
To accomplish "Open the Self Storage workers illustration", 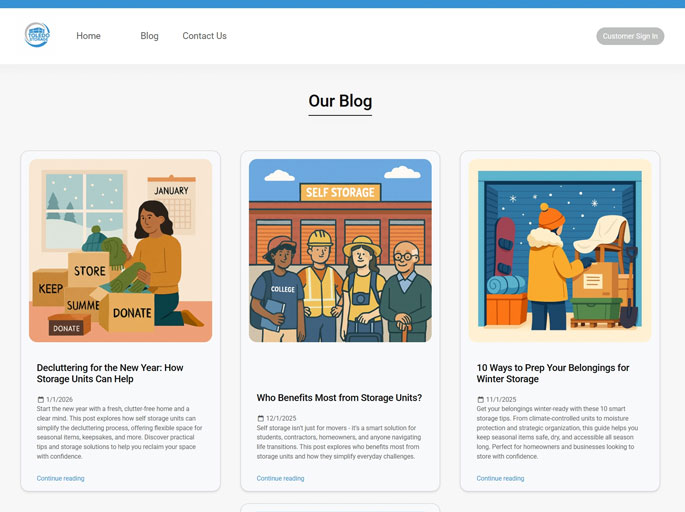I will coord(340,250).
